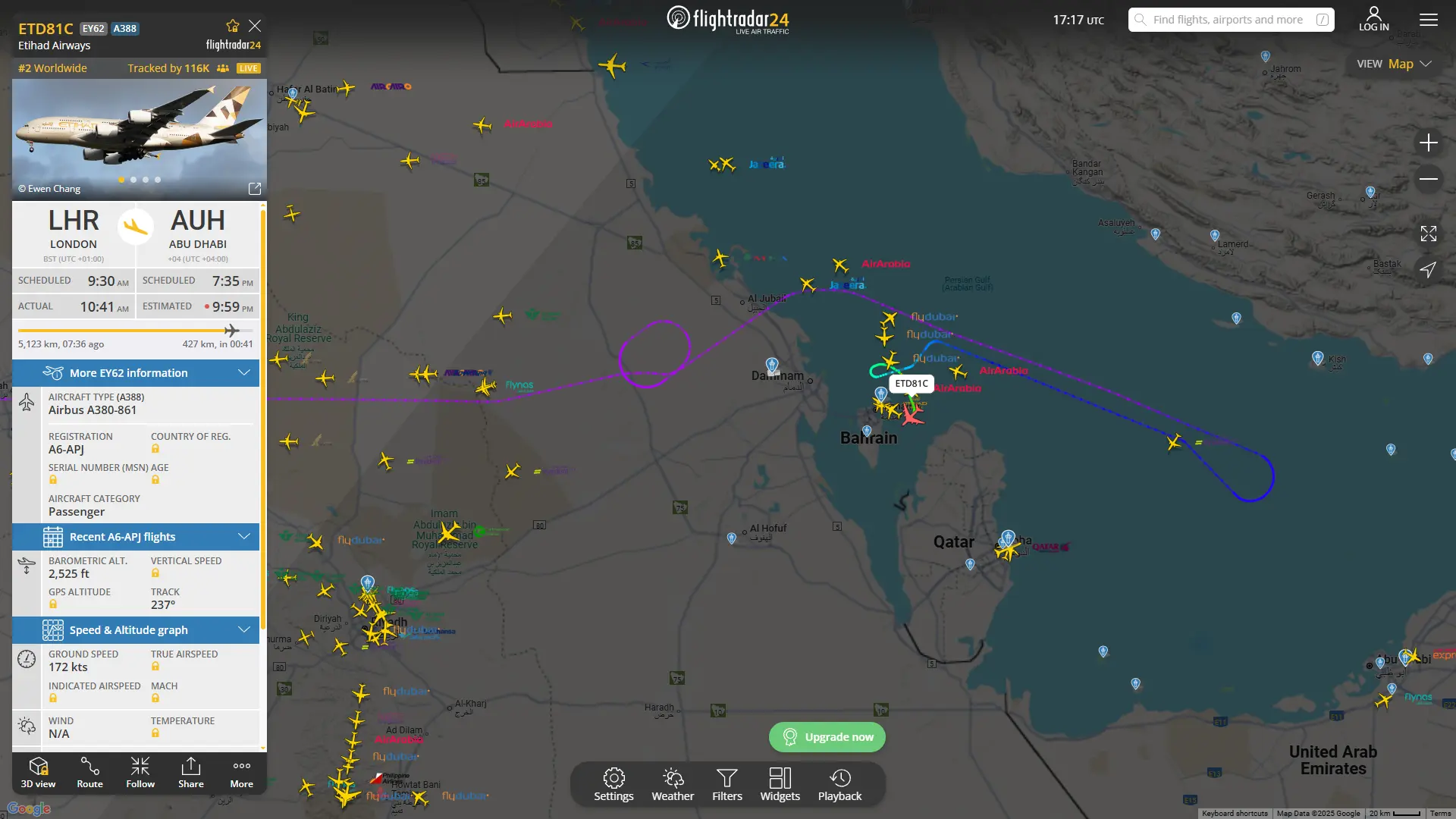Share this flight

191,773
